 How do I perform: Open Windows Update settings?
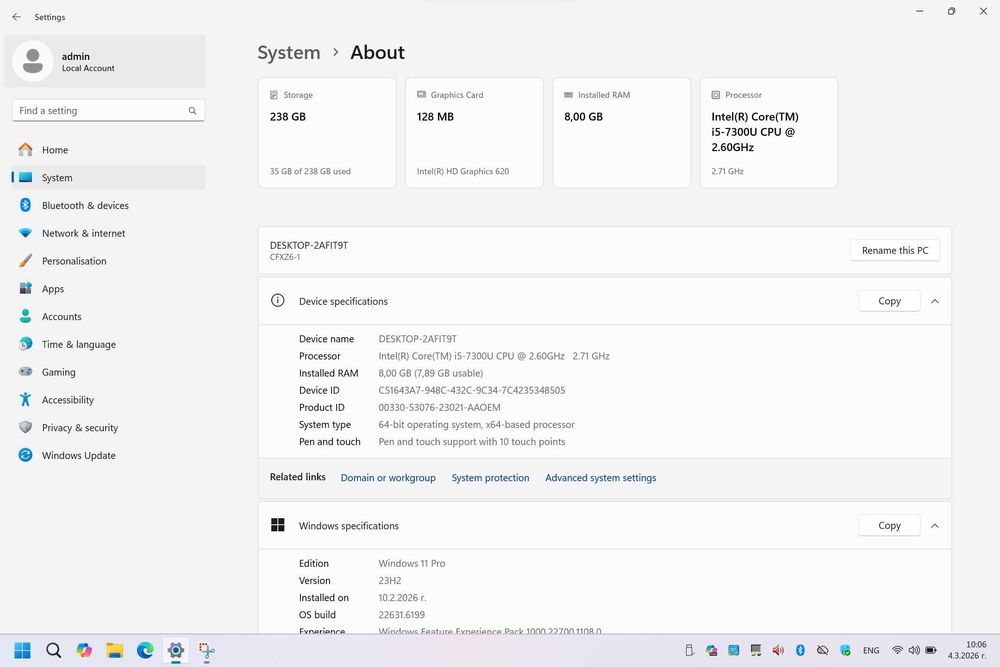(108, 455)
